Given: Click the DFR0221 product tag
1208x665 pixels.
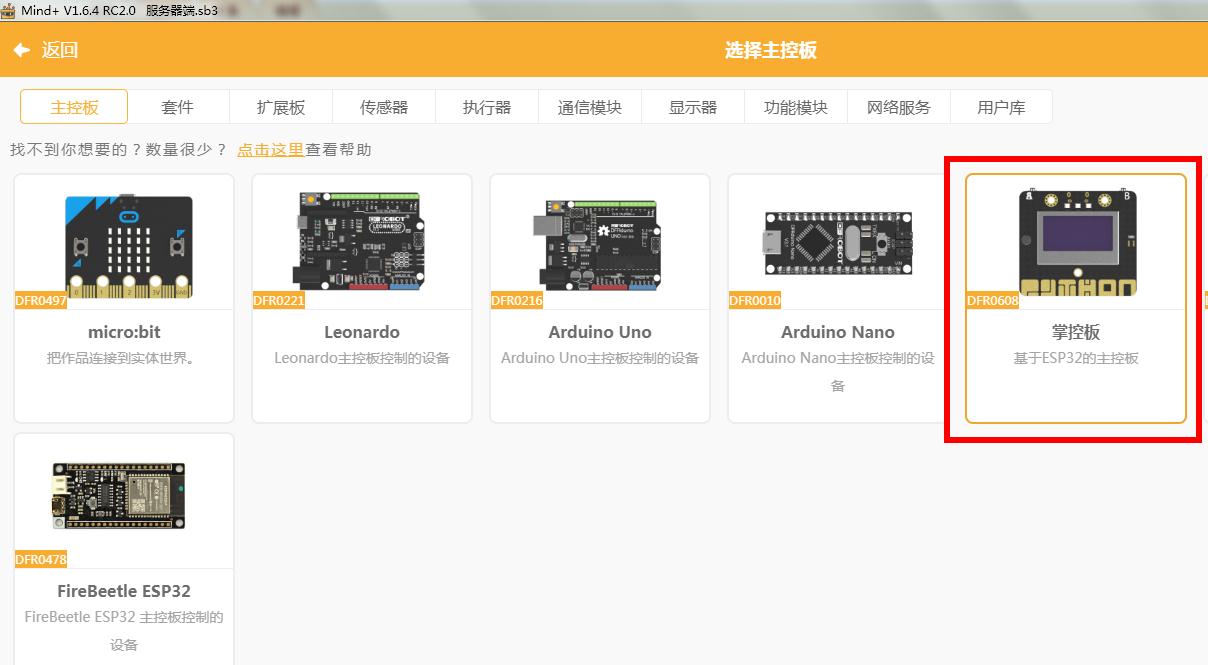Looking at the screenshot, I should pyautogui.click(x=279, y=301).
